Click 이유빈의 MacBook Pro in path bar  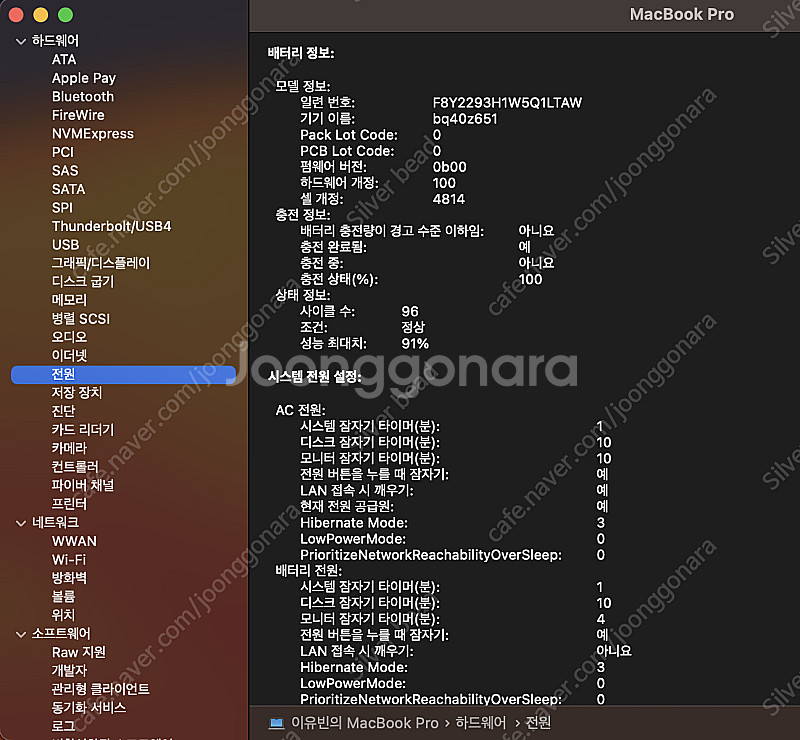pos(364,723)
